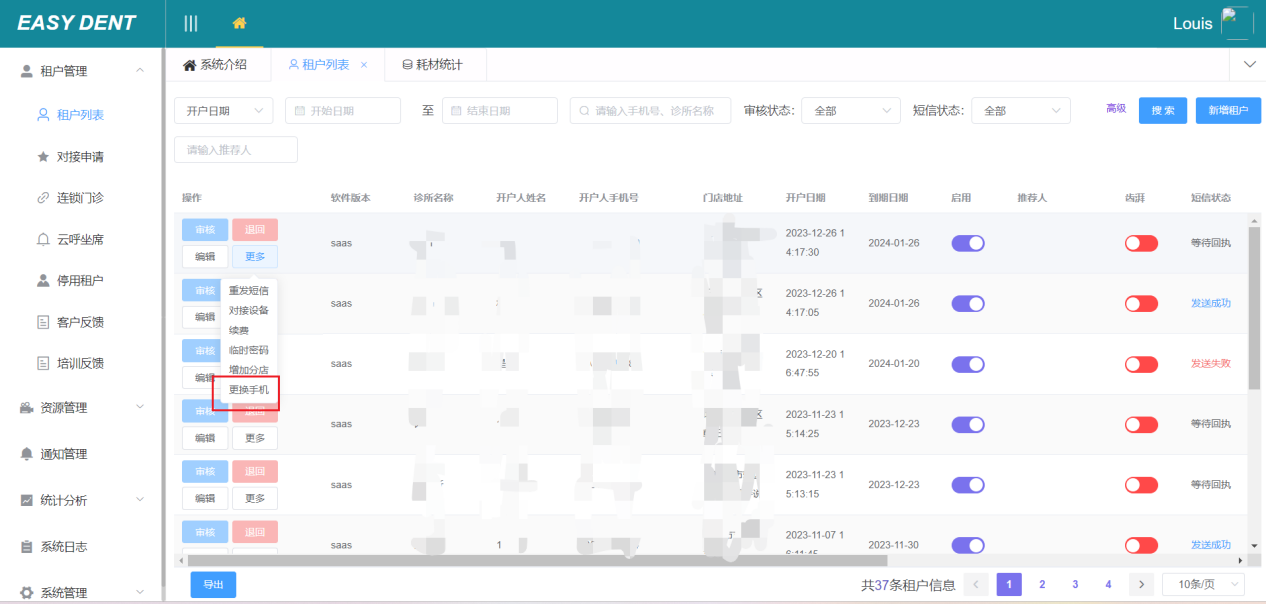Click the 导出 button

213,585
